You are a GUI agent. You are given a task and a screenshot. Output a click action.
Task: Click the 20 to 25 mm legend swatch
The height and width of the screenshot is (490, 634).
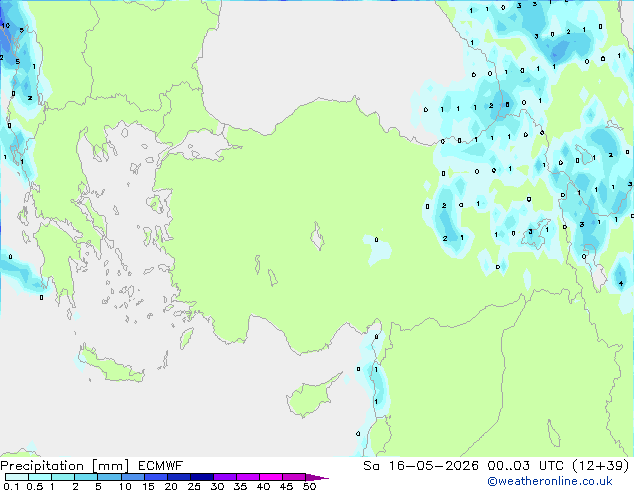pos(179,477)
